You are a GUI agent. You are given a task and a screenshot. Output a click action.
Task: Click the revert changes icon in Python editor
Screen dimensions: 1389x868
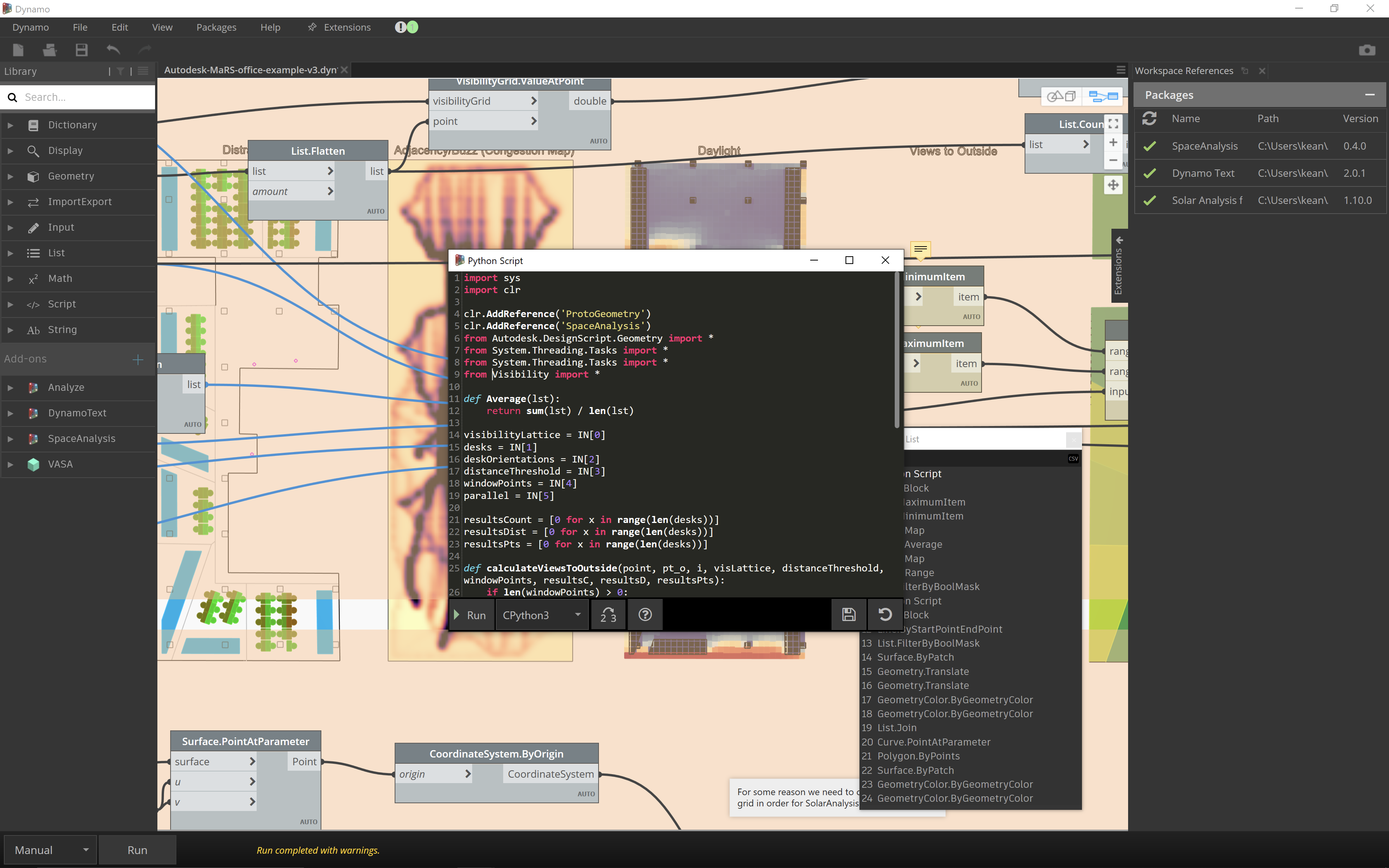click(x=885, y=615)
